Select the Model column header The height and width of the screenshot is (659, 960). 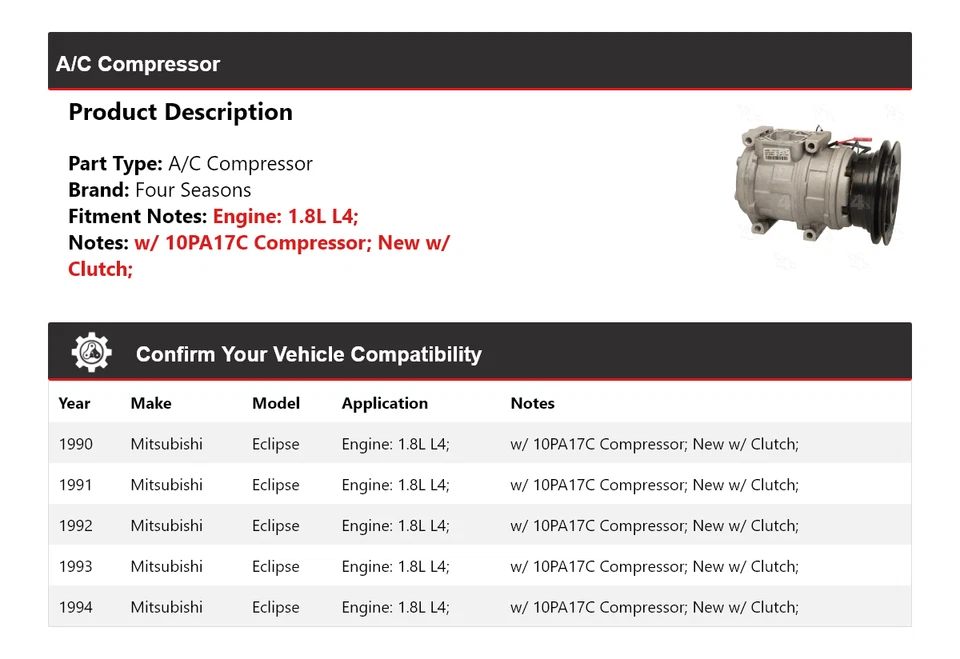[x=275, y=403]
